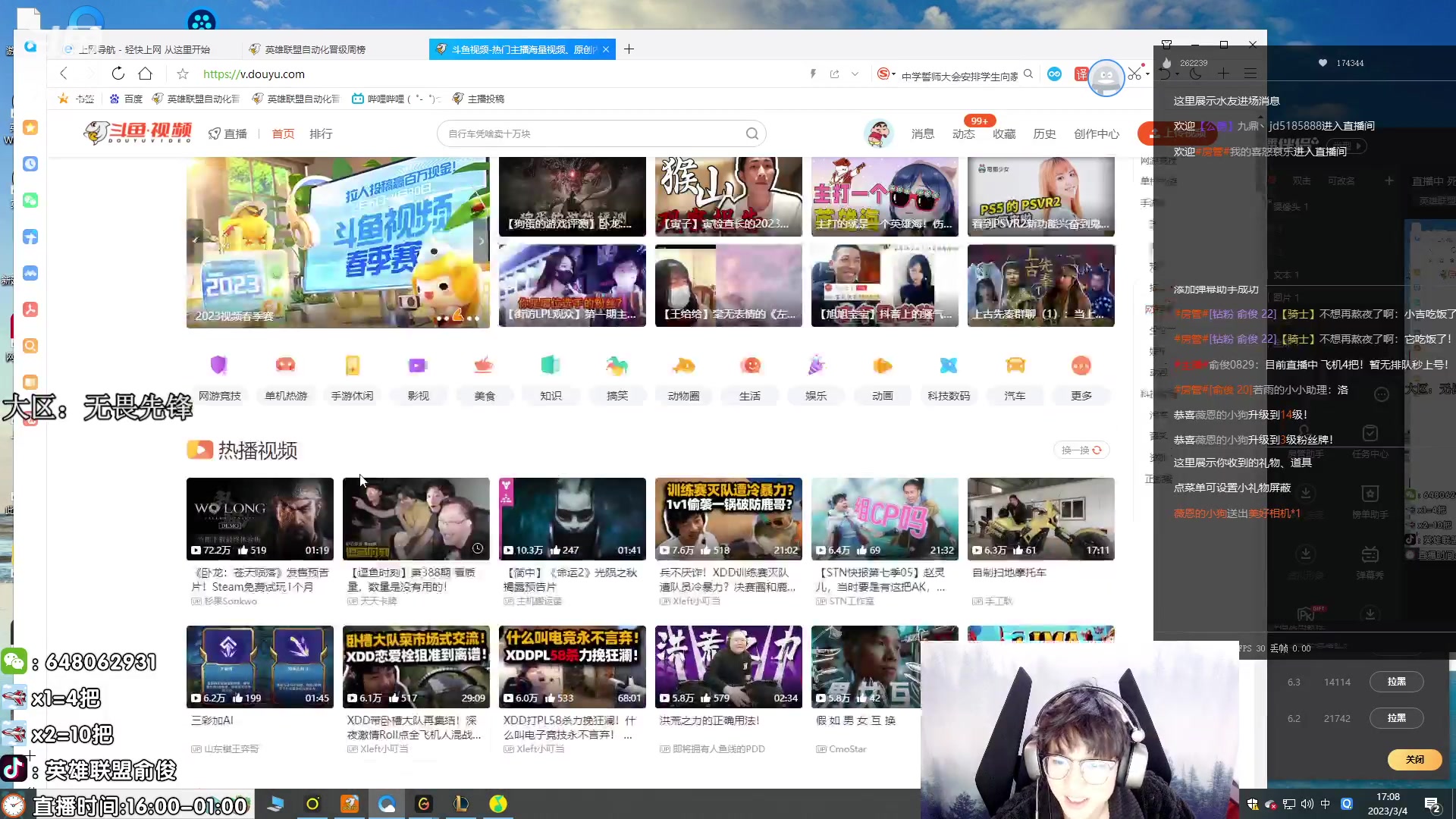Toggle the 中 input method indicator

click(x=1325, y=804)
